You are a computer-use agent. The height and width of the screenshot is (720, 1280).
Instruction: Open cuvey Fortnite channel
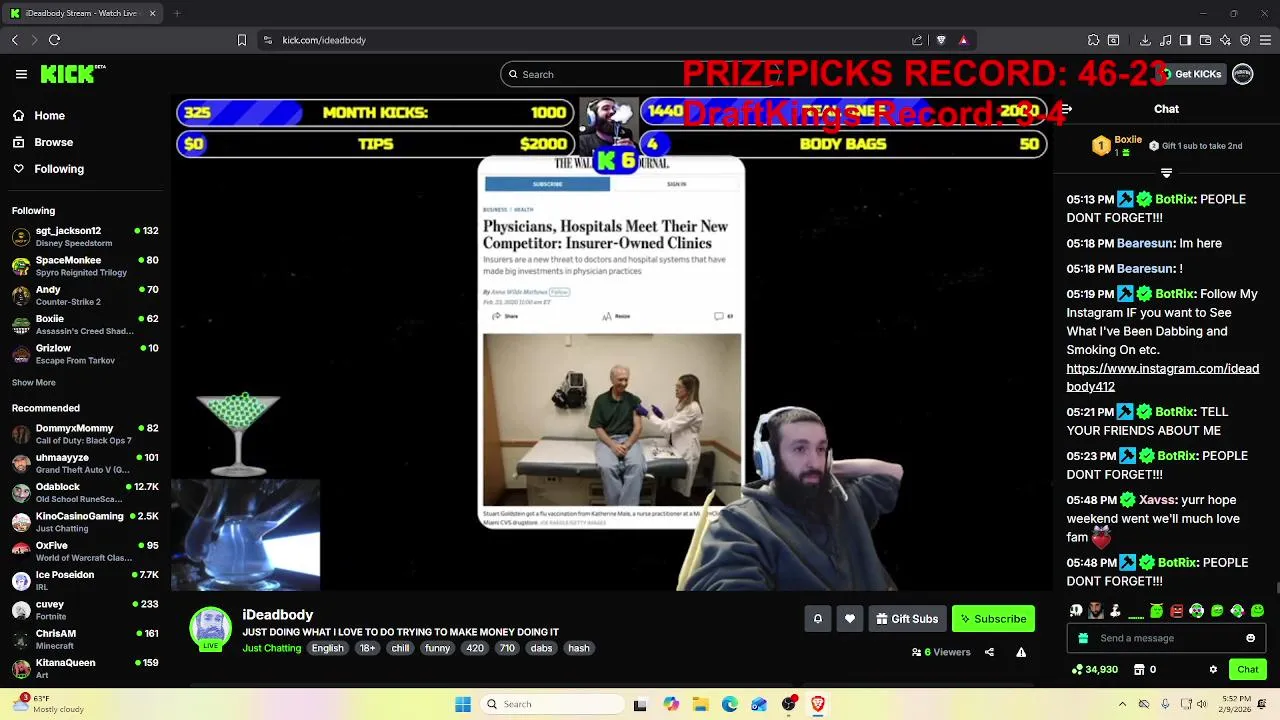[86, 610]
